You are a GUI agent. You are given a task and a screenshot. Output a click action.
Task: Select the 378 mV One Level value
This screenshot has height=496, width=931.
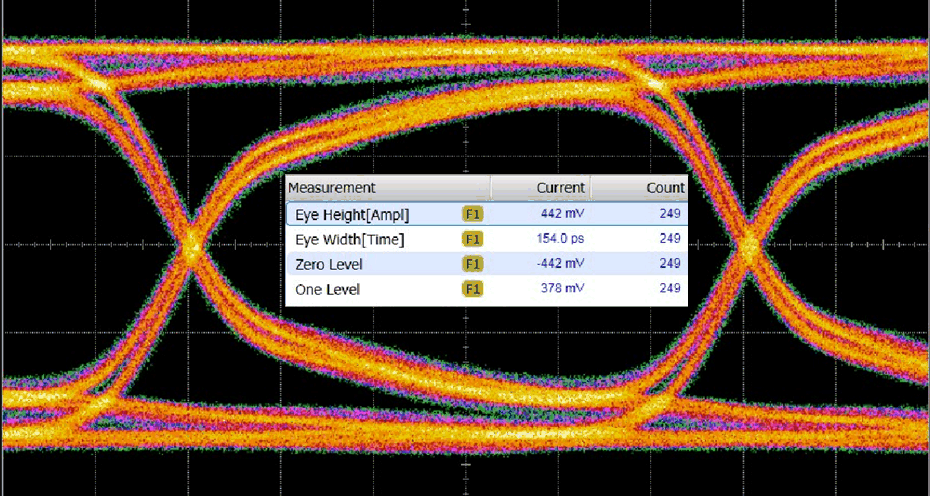[563, 289]
